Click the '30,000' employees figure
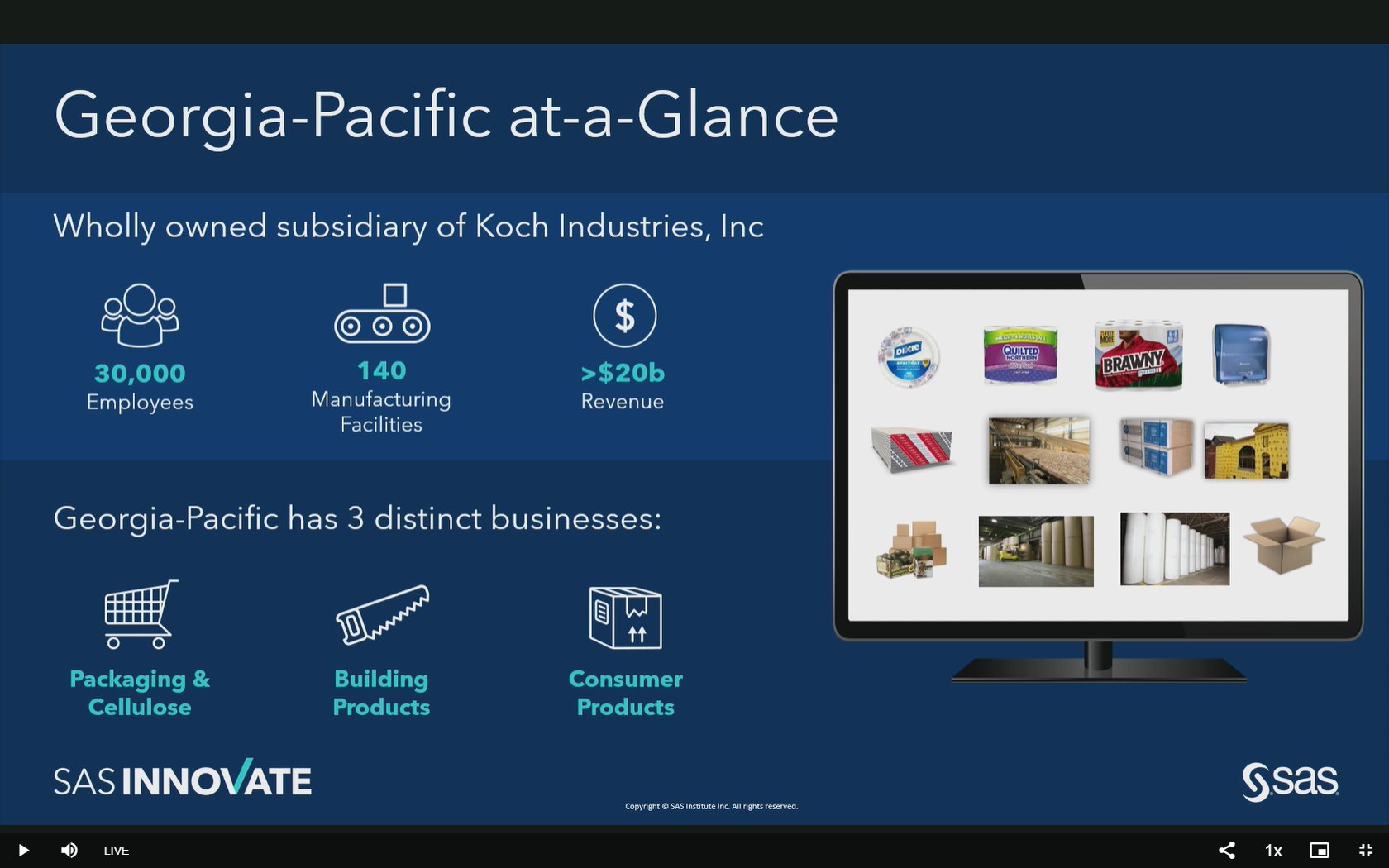 point(140,374)
